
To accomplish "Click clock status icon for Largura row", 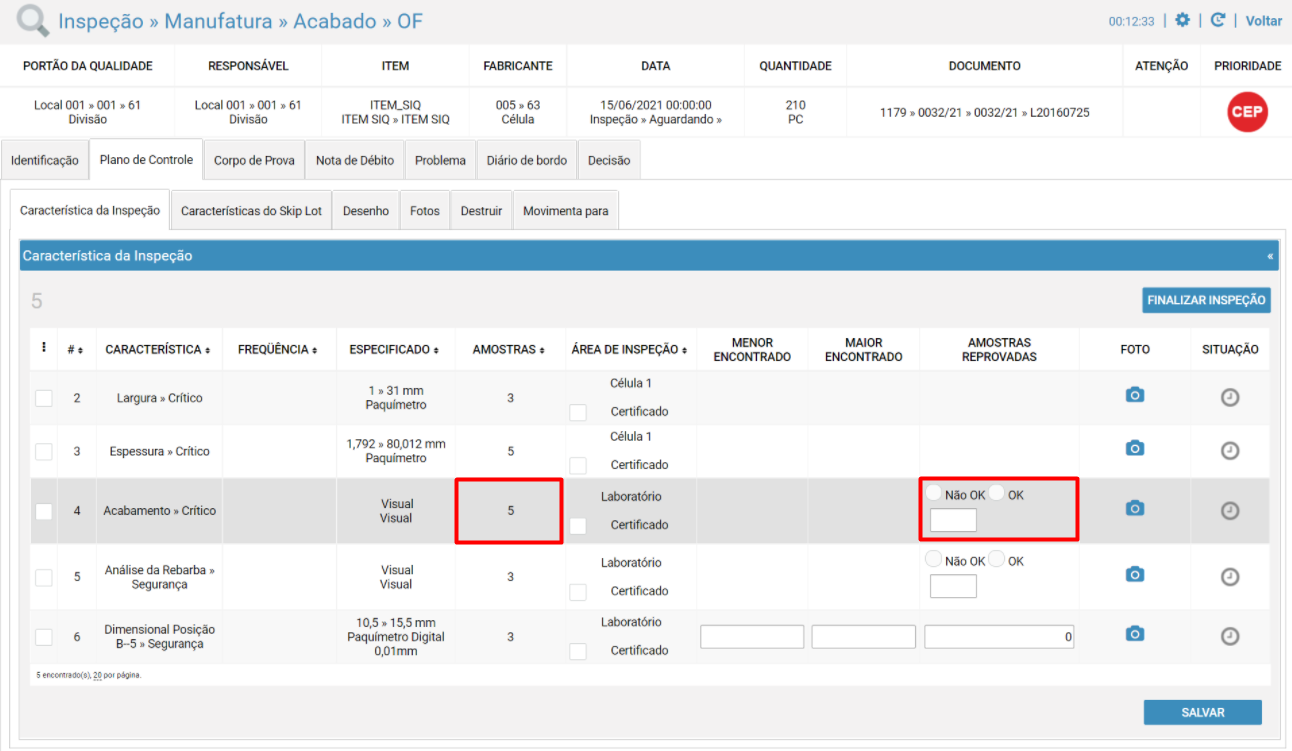I will click(x=1230, y=397).
